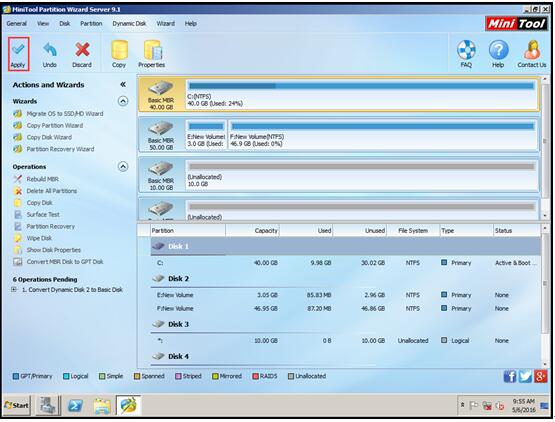Select the 10.0 GB Unallocated partition block

[x=361, y=176]
